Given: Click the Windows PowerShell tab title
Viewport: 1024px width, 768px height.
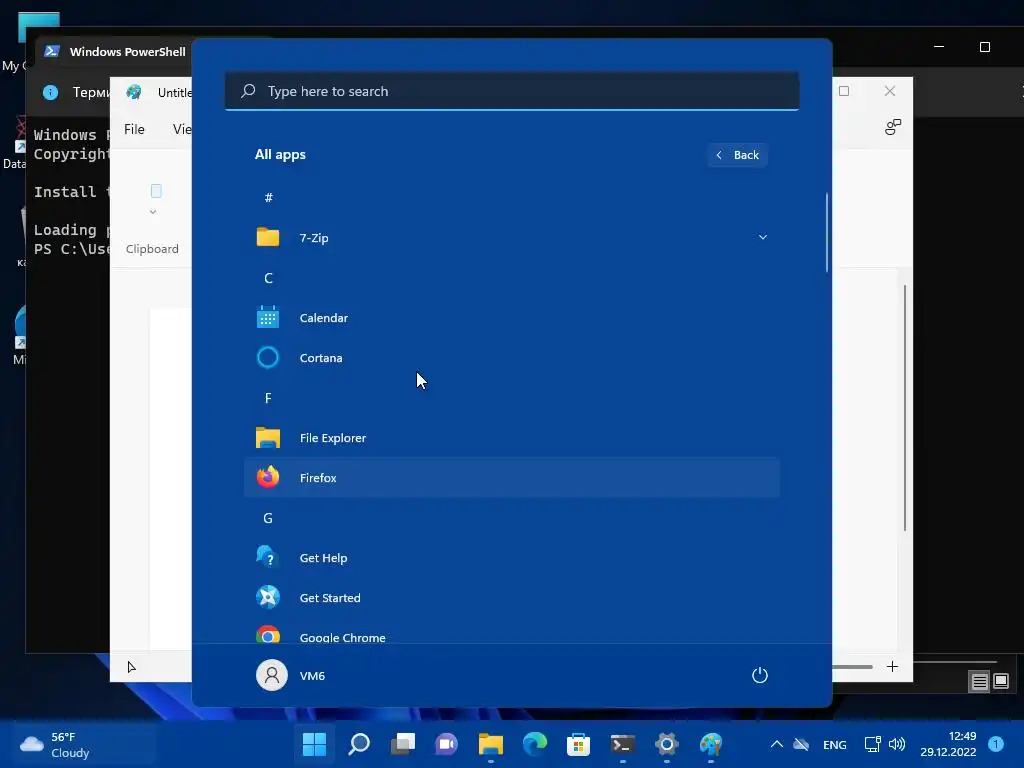Looking at the screenshot, I should click(x=127, y=52).
